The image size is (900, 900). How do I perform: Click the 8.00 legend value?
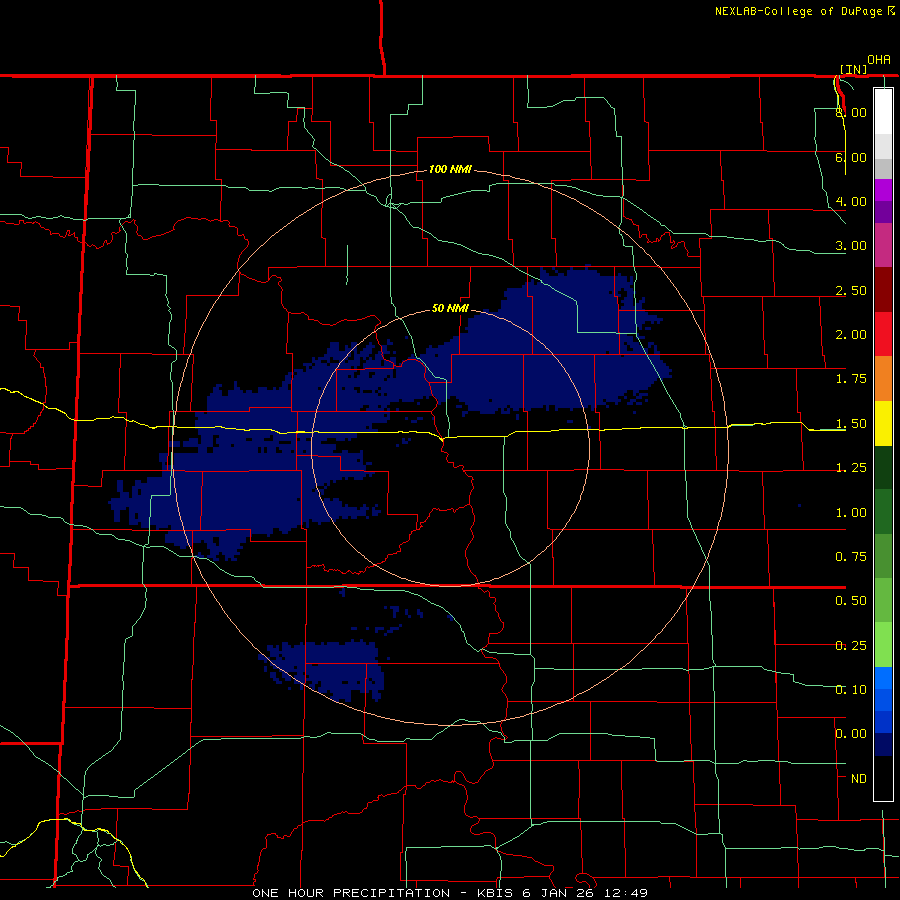[851, 112]
